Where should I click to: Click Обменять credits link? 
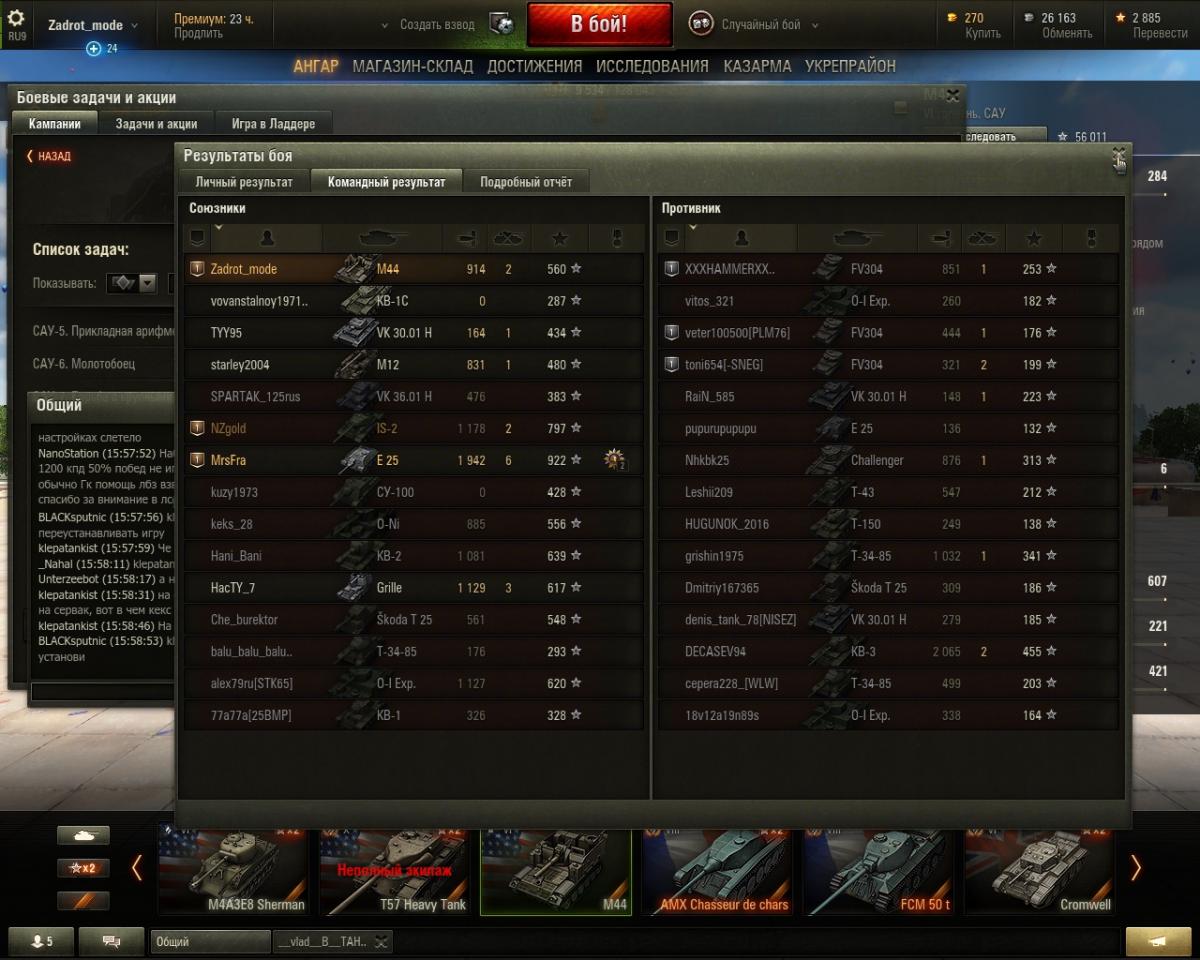[x=1067, y=33]
